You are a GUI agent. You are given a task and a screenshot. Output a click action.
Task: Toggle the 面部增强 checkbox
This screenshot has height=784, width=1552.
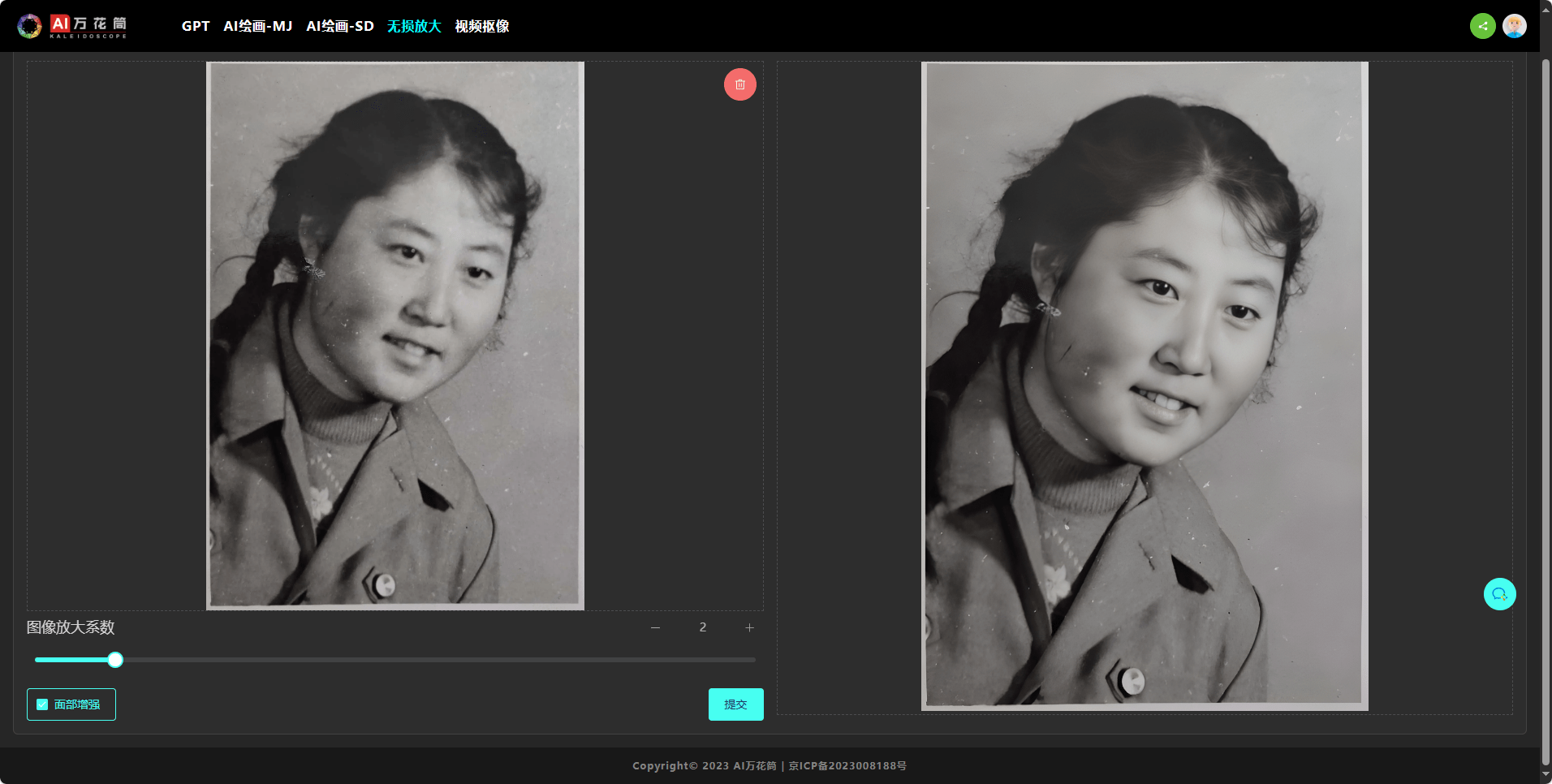point(43,704)
